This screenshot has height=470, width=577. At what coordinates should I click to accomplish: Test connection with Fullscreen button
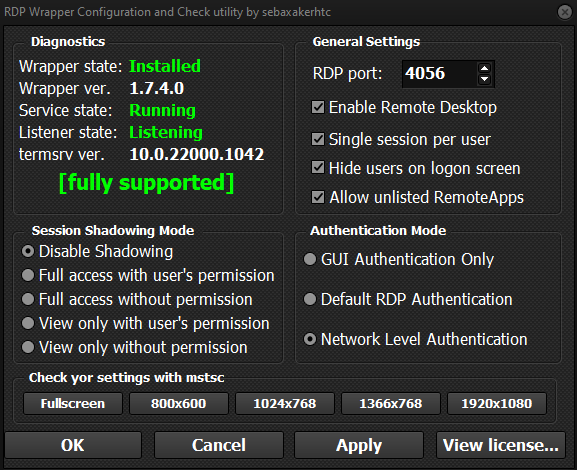[73, 403]
